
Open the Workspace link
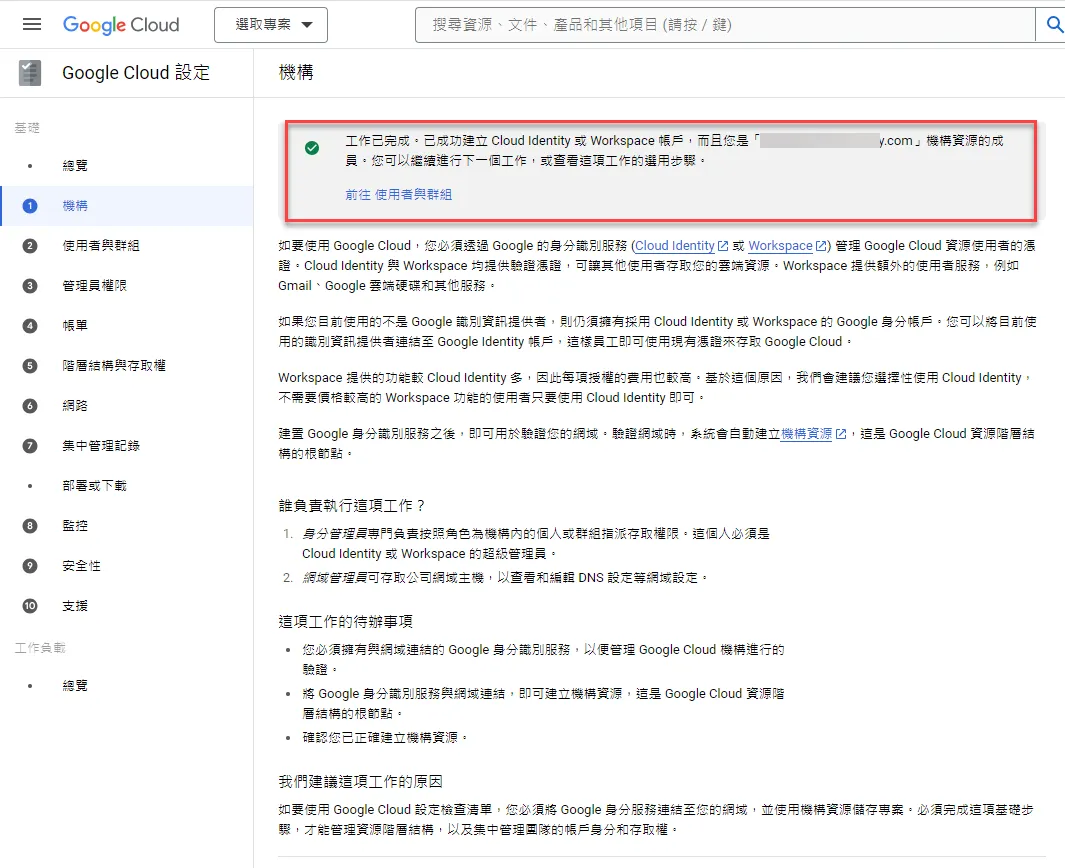(780, 246)
